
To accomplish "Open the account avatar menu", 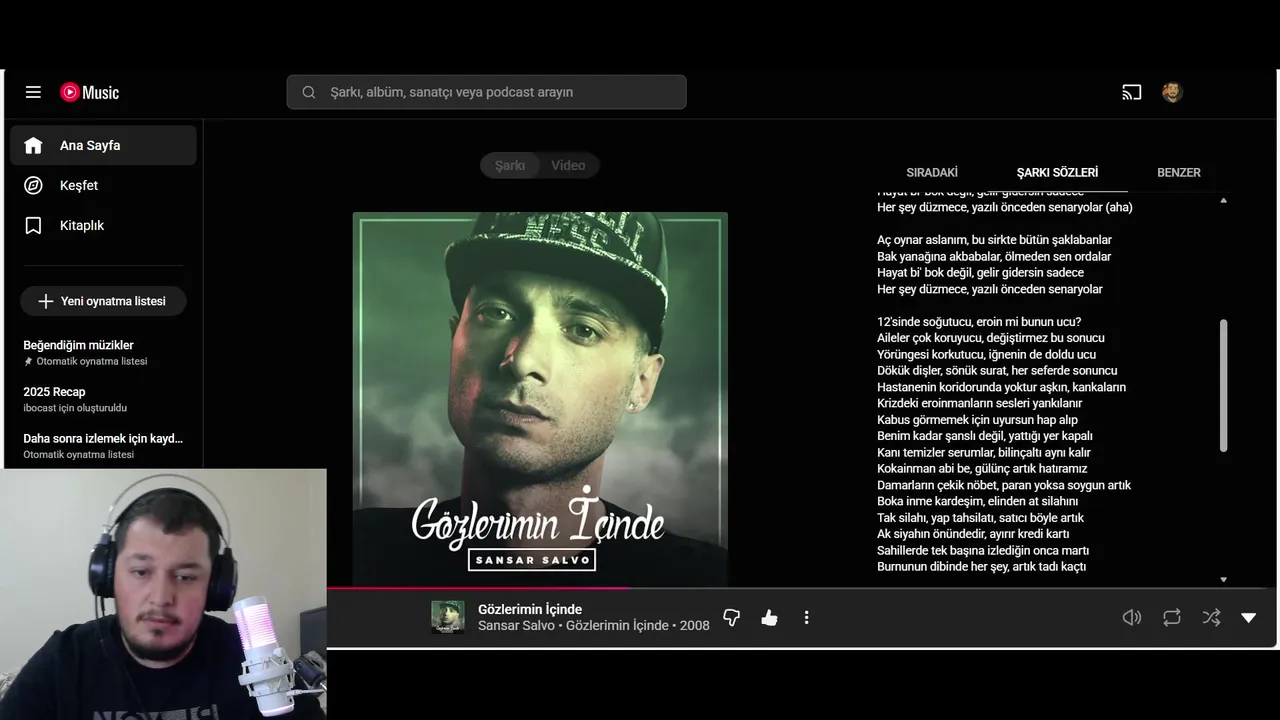I will click(x=1172, y=92).
